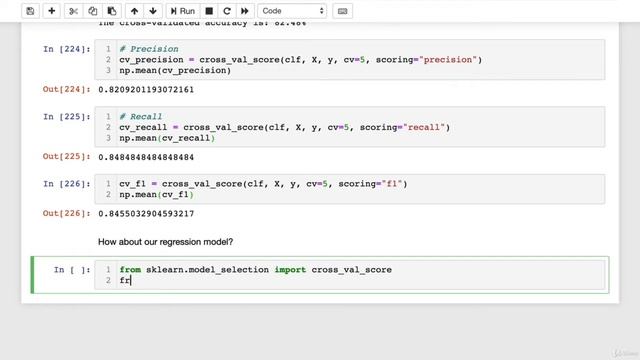Click the In [224]: prompt label
Image resolution: width=640 pixels, height=360 pixels.
(x=67, y=49)
